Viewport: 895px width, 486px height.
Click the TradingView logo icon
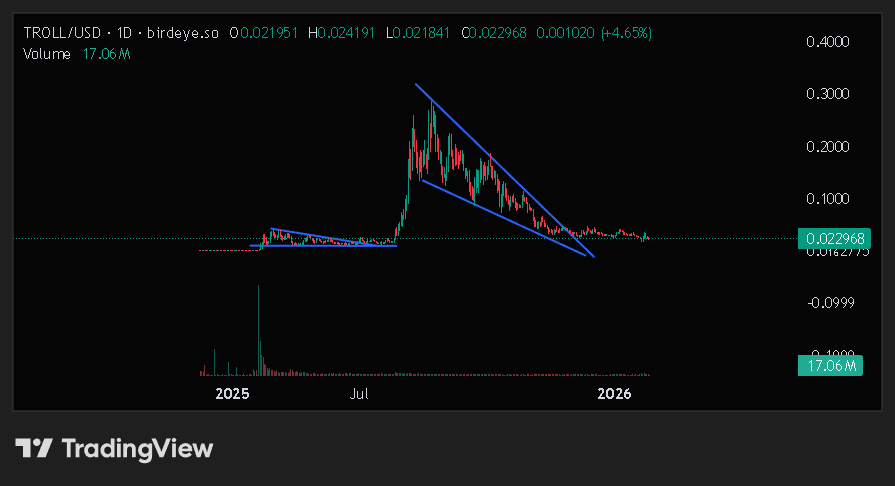coord(34,448)
